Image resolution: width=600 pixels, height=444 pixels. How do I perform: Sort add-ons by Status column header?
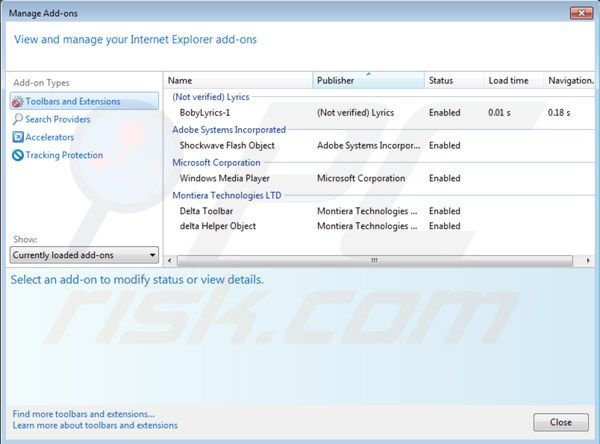pyautogui.click(x=454, y=81)
